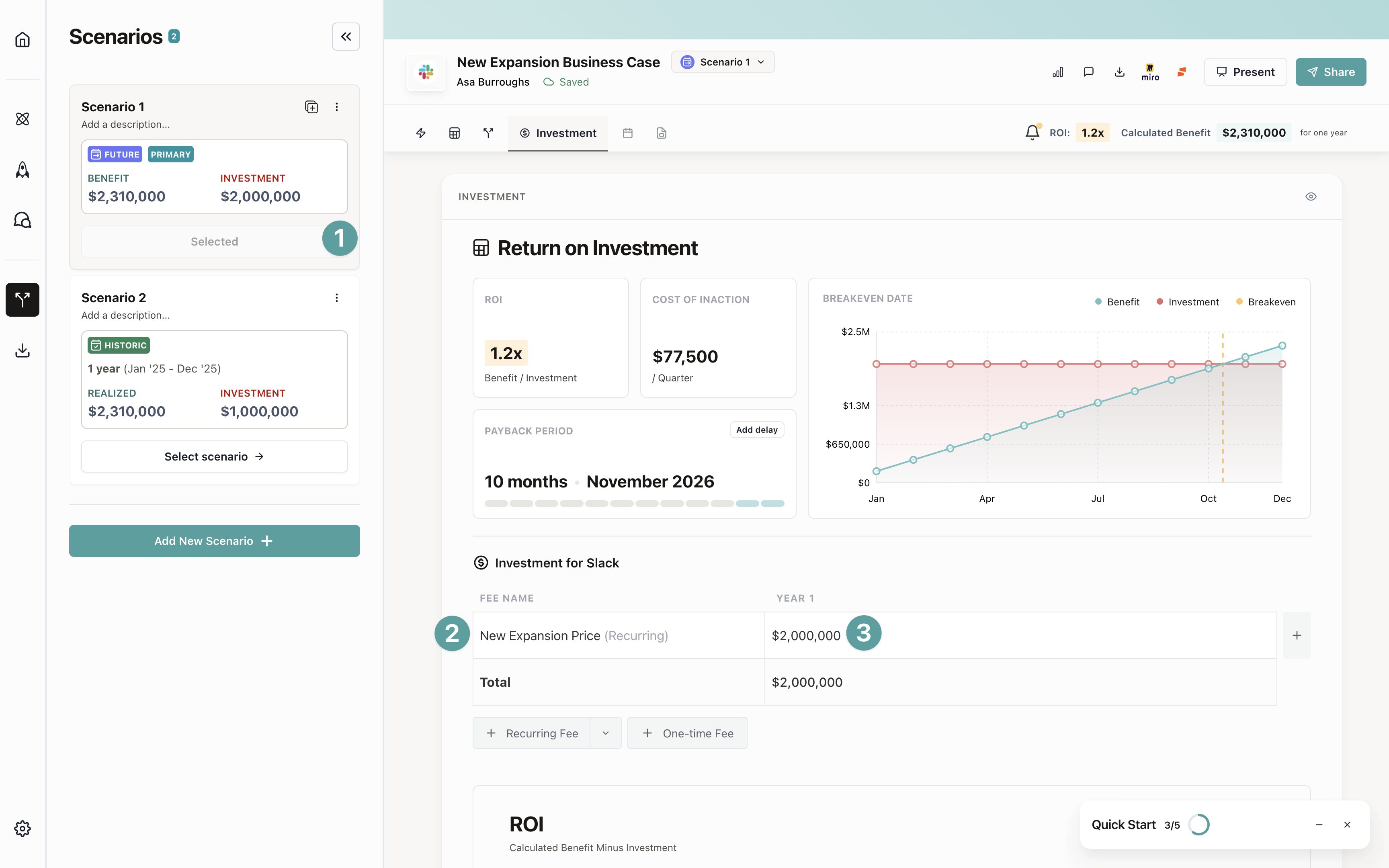This screenshot has width=1389, height=868.
Task: Open the calendar tab icon
Action: 627,133
